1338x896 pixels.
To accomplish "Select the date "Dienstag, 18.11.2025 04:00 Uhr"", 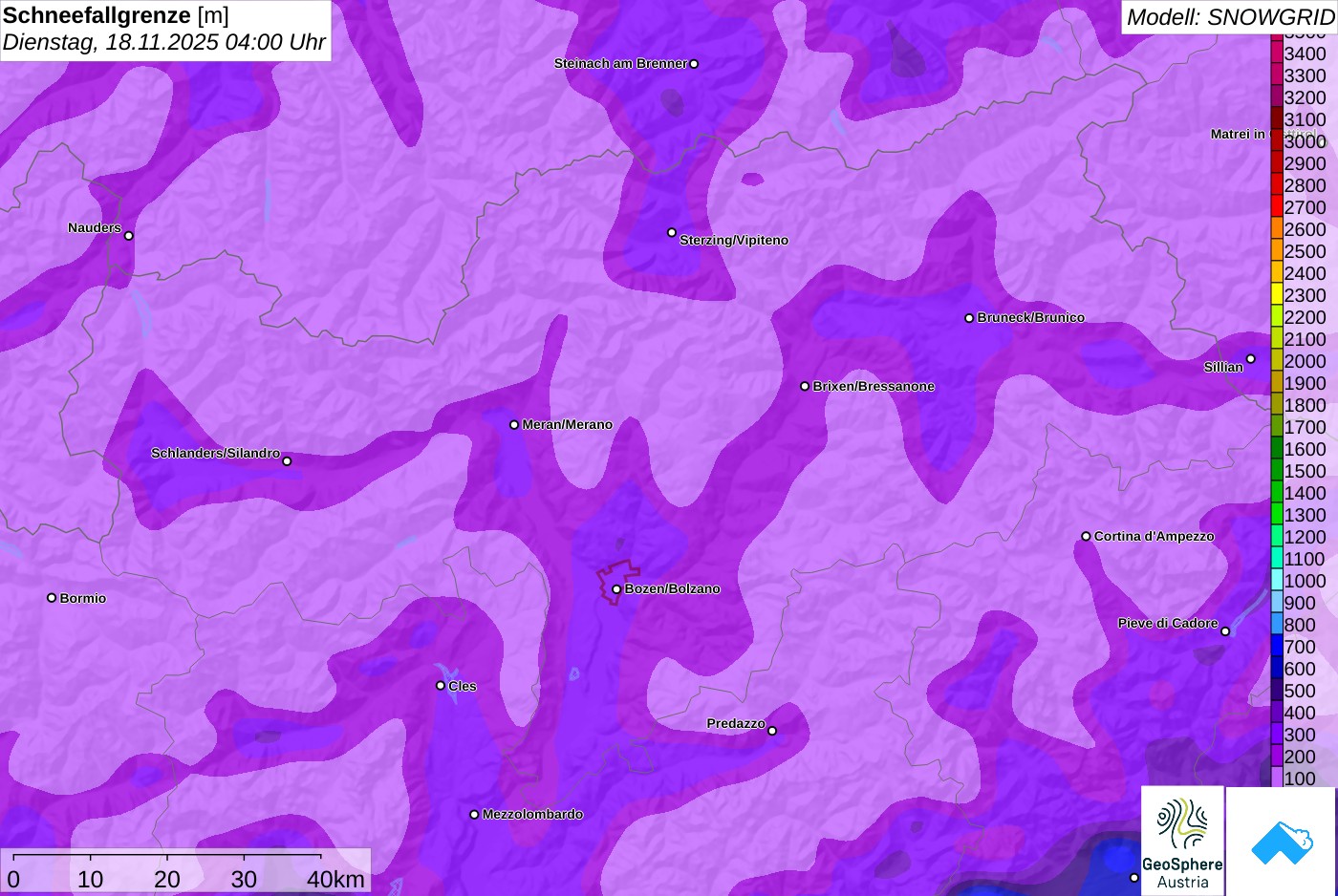I will tap(164, 43).
